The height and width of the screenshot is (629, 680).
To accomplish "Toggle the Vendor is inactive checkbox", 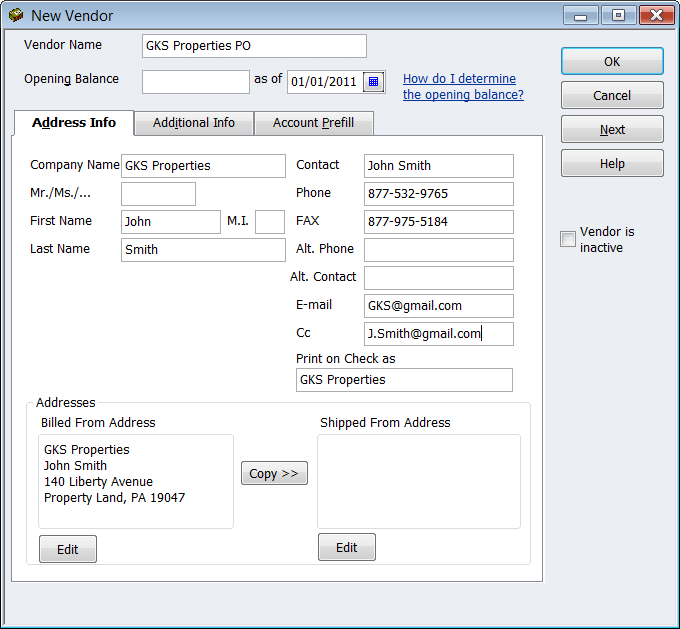I will coord(568,239).
